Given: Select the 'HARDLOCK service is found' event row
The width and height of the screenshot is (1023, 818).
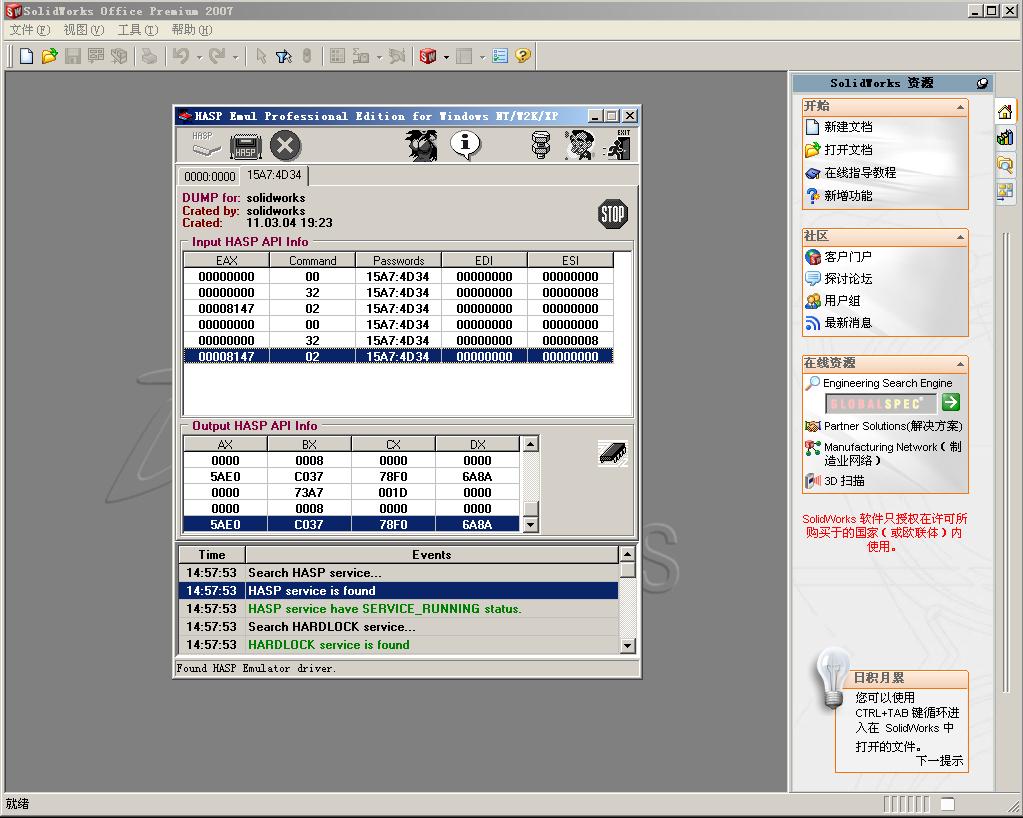Looking at the screenshot, I should click(x=399, y=644).
